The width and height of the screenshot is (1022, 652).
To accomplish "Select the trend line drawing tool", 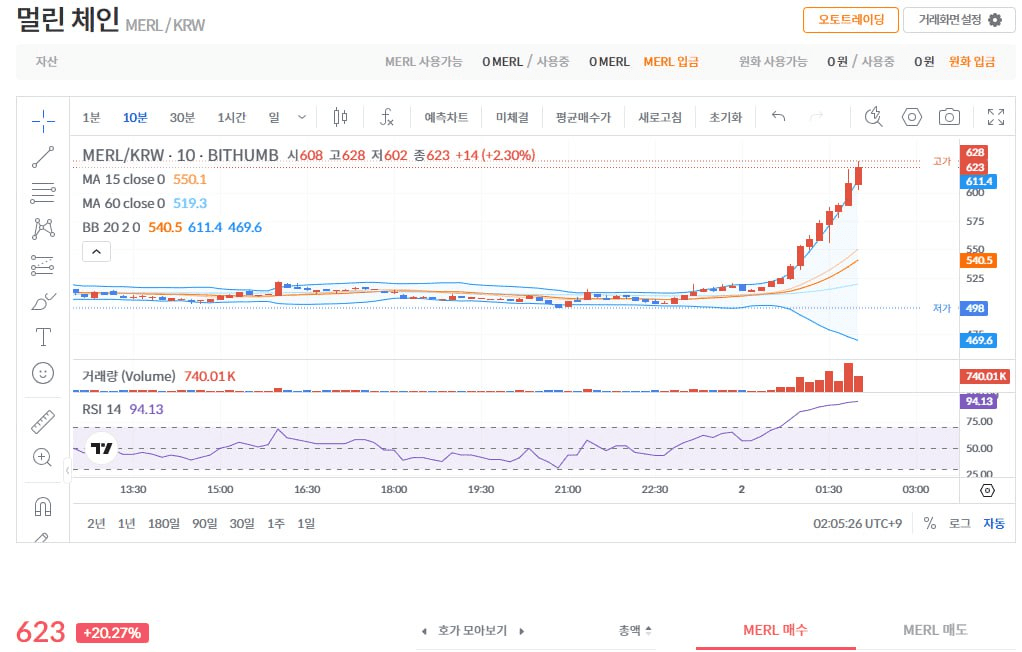I will click(x=43, y=156).
